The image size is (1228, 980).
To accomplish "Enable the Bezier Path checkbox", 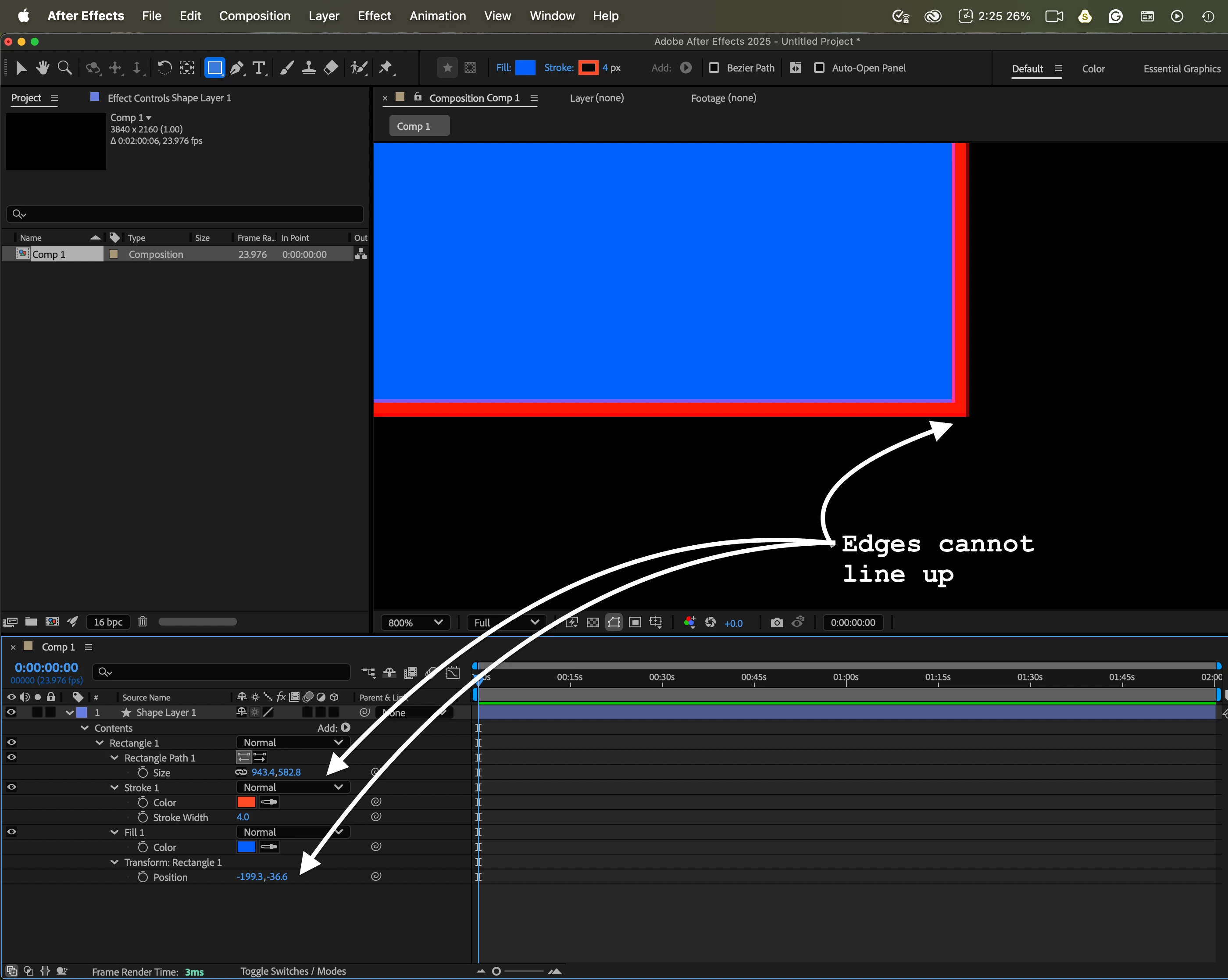I will 714,68.
